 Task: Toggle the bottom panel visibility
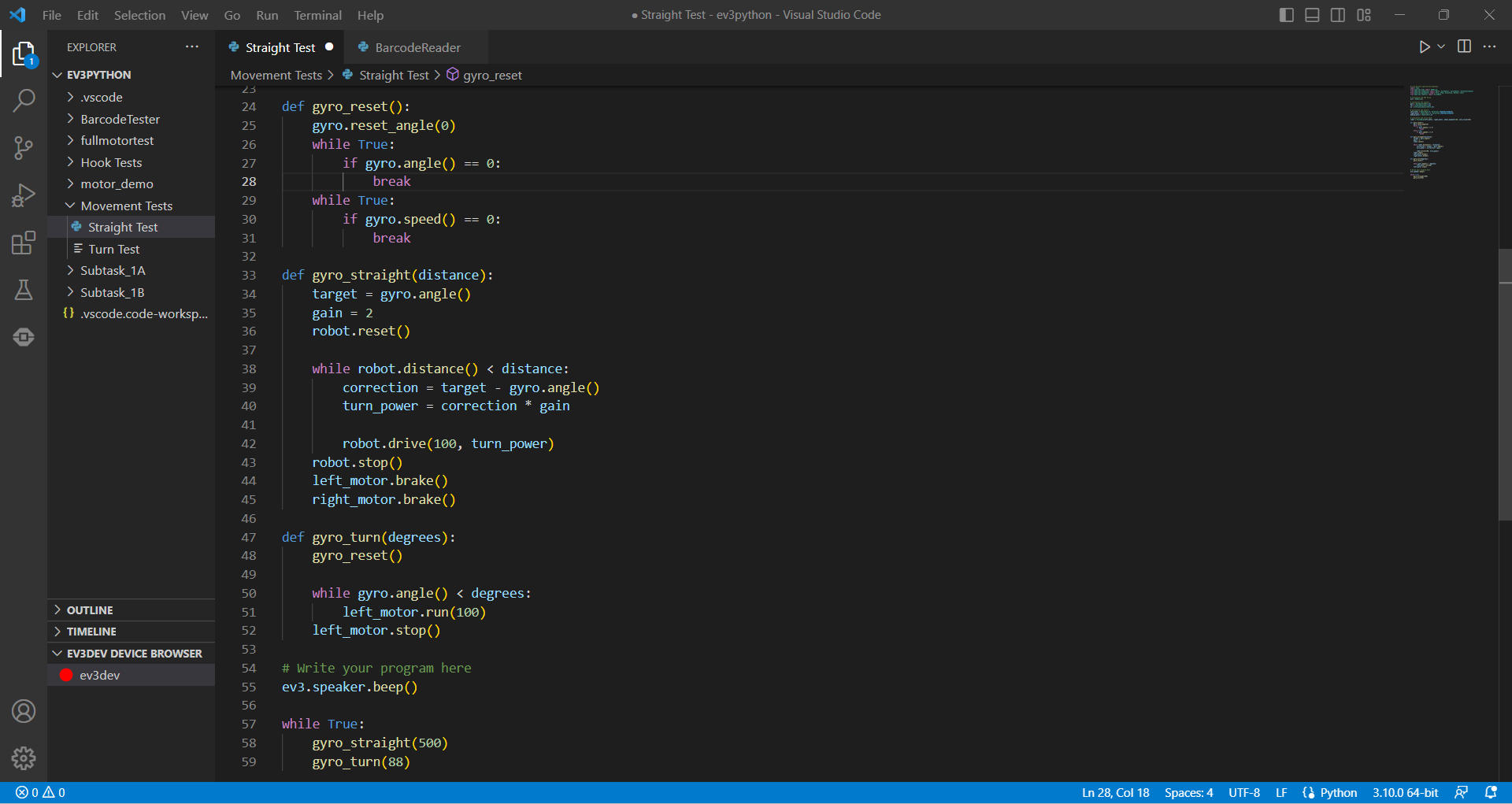tap(1312, 15)
